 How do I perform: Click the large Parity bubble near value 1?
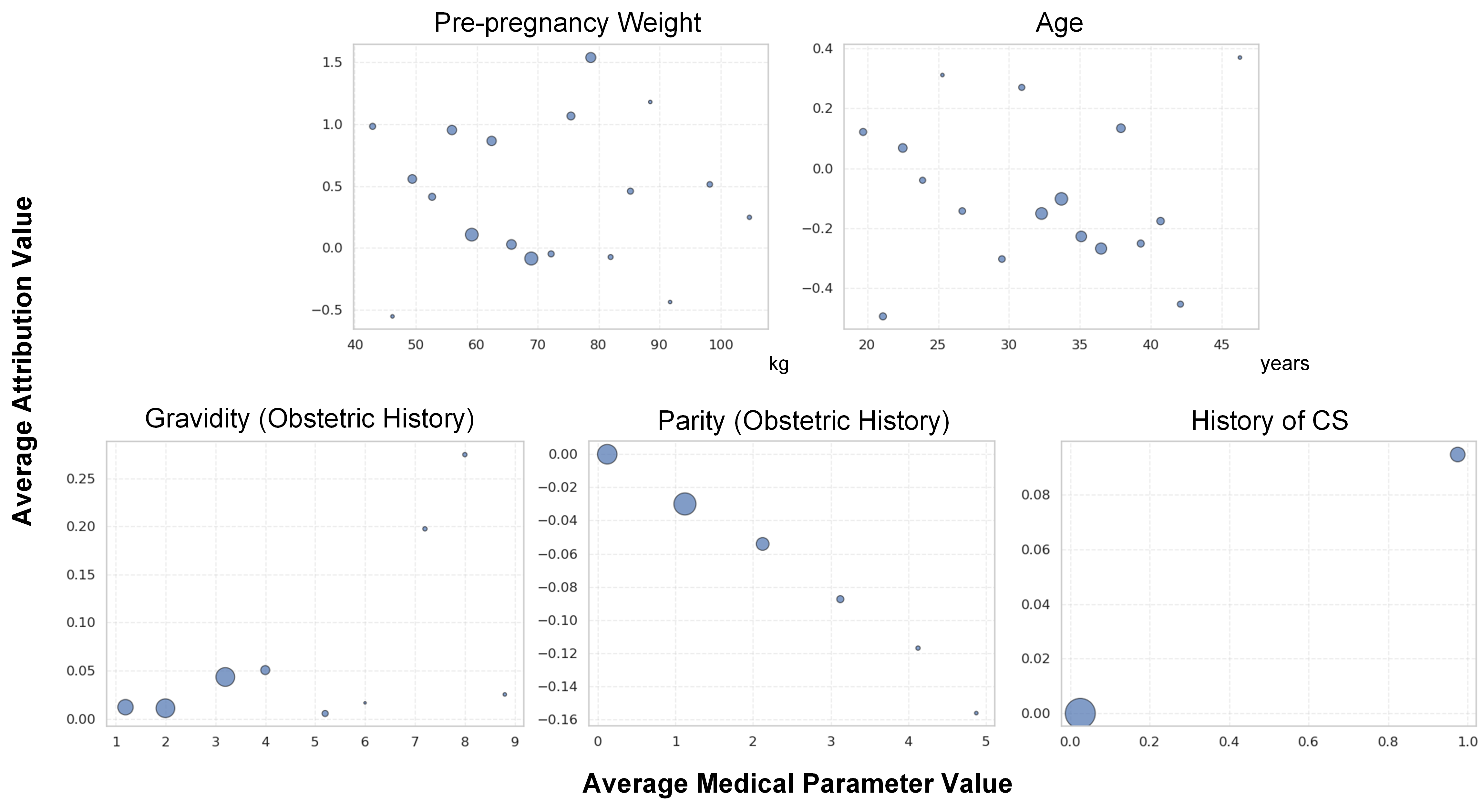tap(684, 504)
